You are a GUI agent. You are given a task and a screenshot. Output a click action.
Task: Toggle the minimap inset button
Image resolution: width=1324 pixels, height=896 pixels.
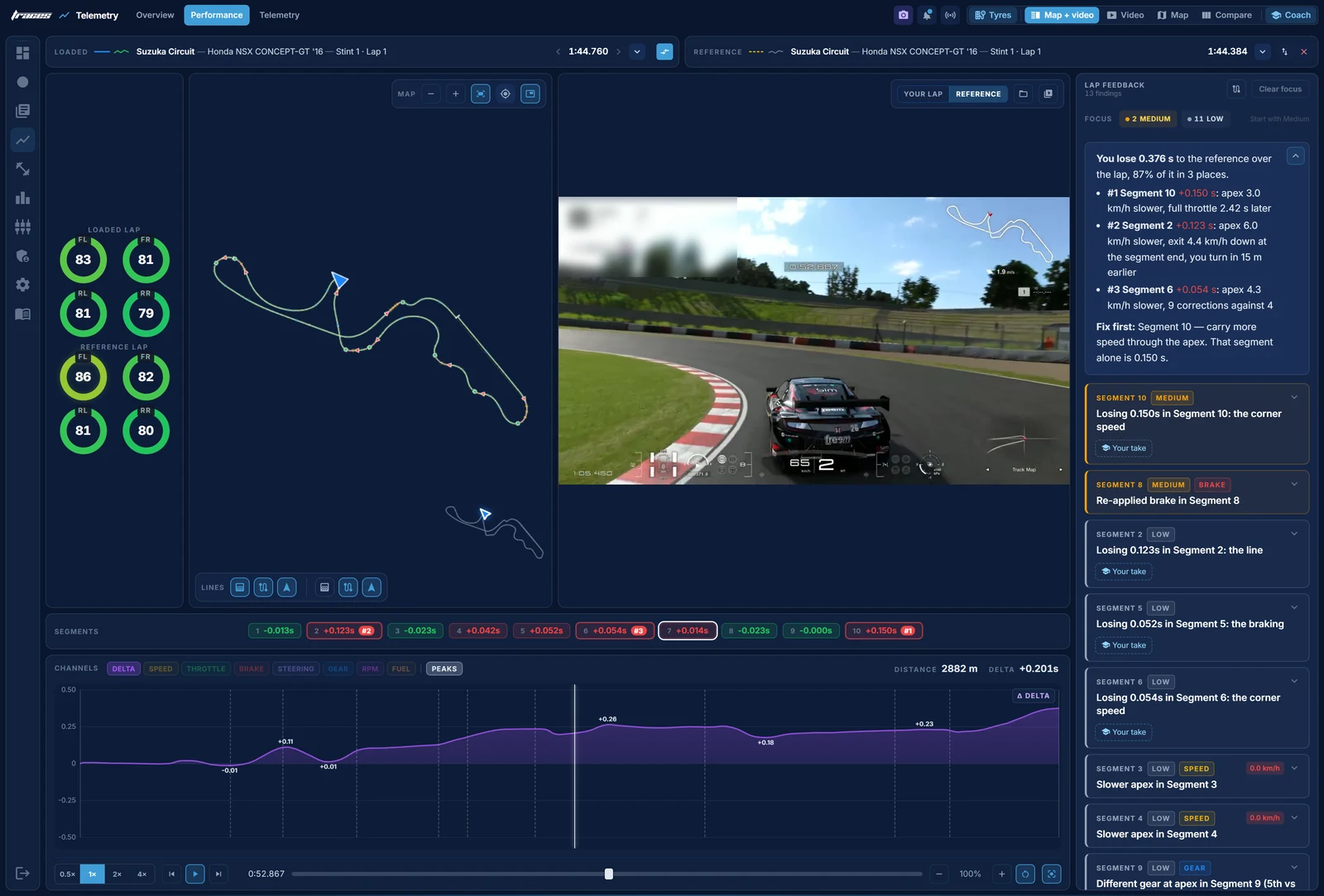point(530,94)
